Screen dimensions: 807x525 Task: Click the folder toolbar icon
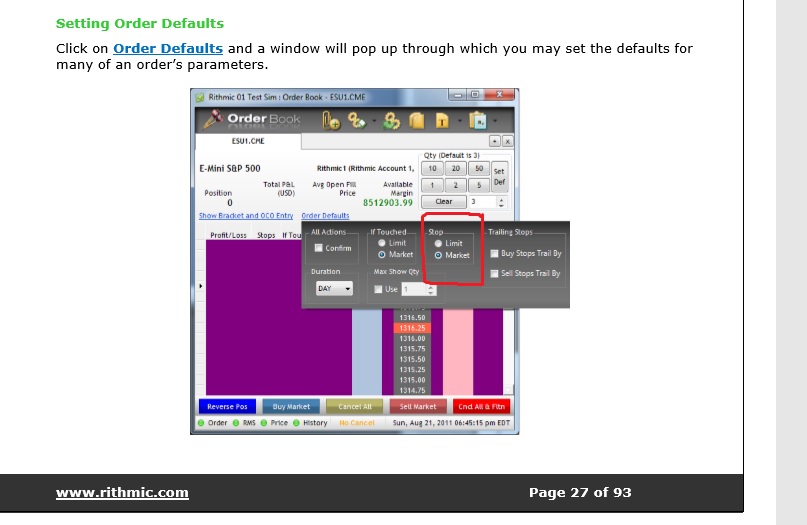(416, 121)
